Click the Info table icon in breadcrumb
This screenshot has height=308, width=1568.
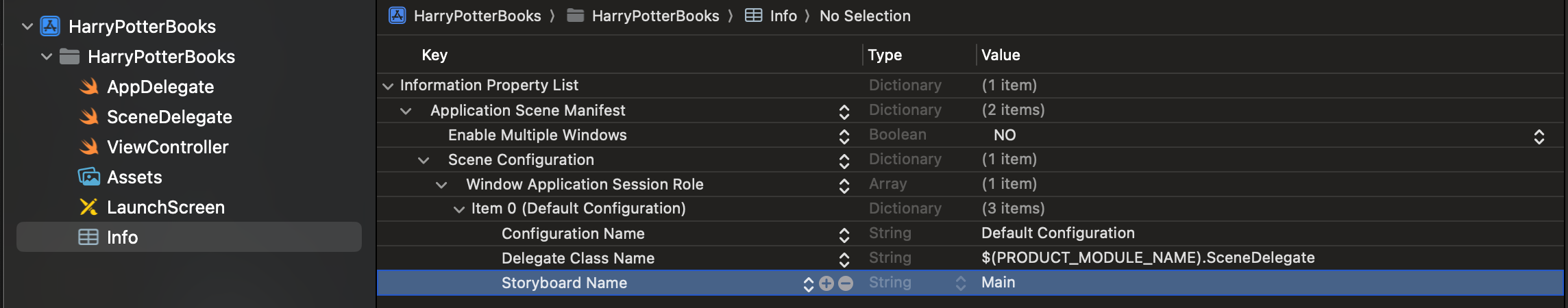coord(753,15)
